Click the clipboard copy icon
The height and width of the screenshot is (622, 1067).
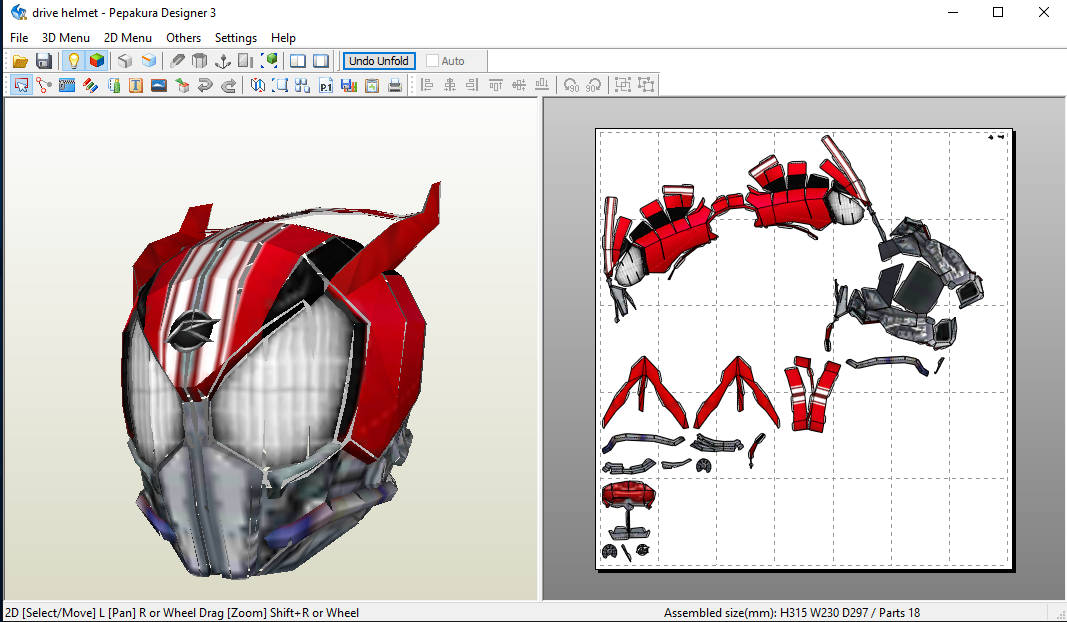pyautogui.click(x=372, y=85)
